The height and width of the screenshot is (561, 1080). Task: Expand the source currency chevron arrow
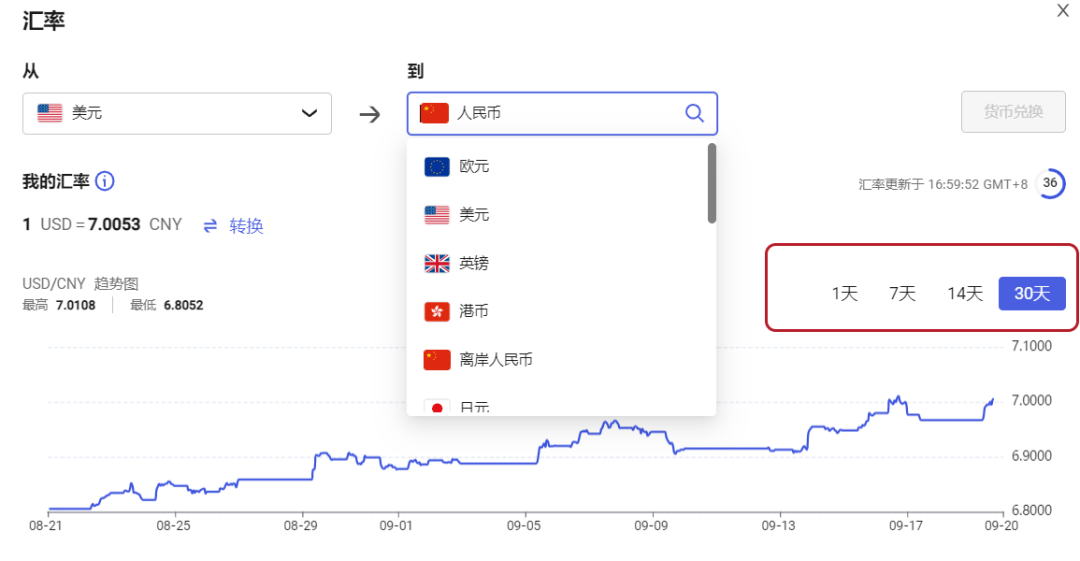point(310,114)
